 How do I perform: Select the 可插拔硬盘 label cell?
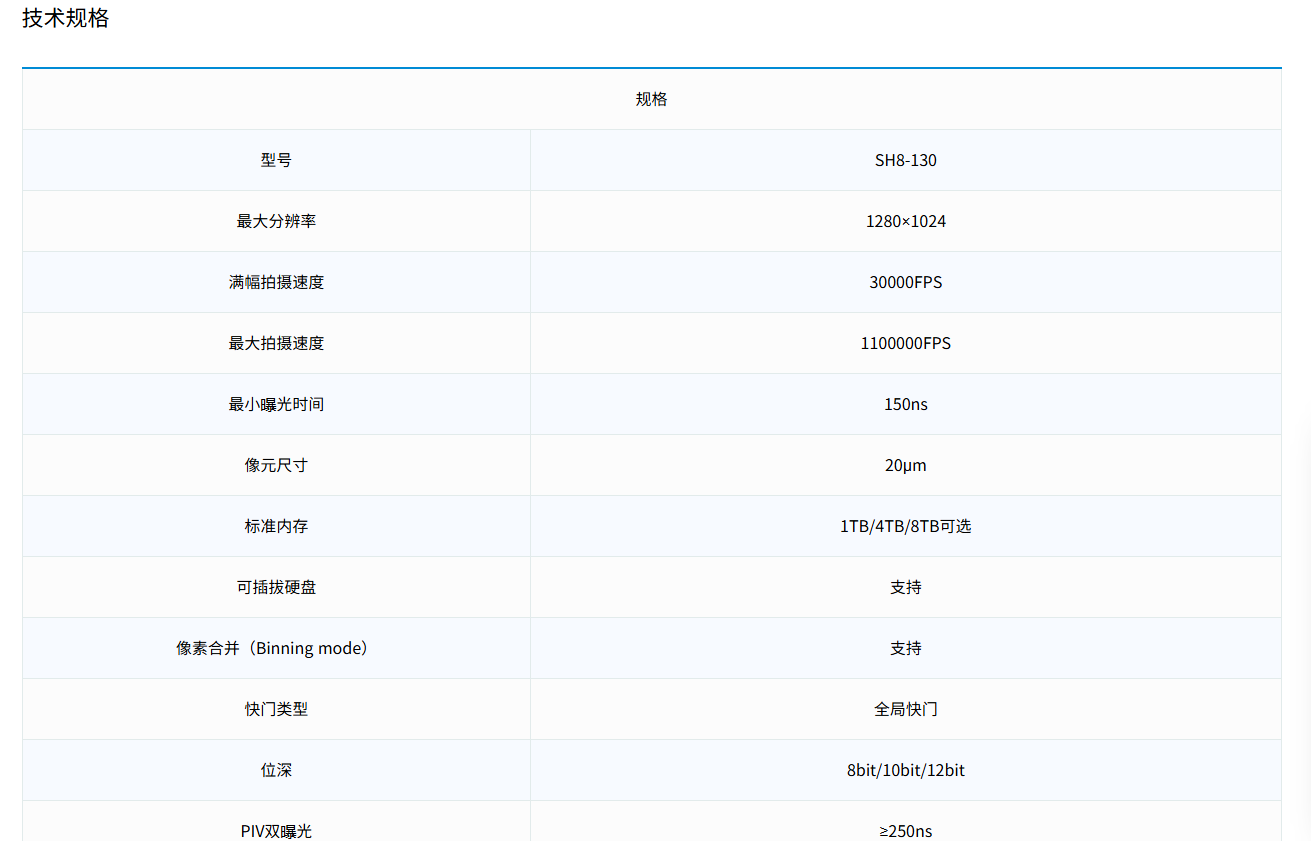coord(276,587)
